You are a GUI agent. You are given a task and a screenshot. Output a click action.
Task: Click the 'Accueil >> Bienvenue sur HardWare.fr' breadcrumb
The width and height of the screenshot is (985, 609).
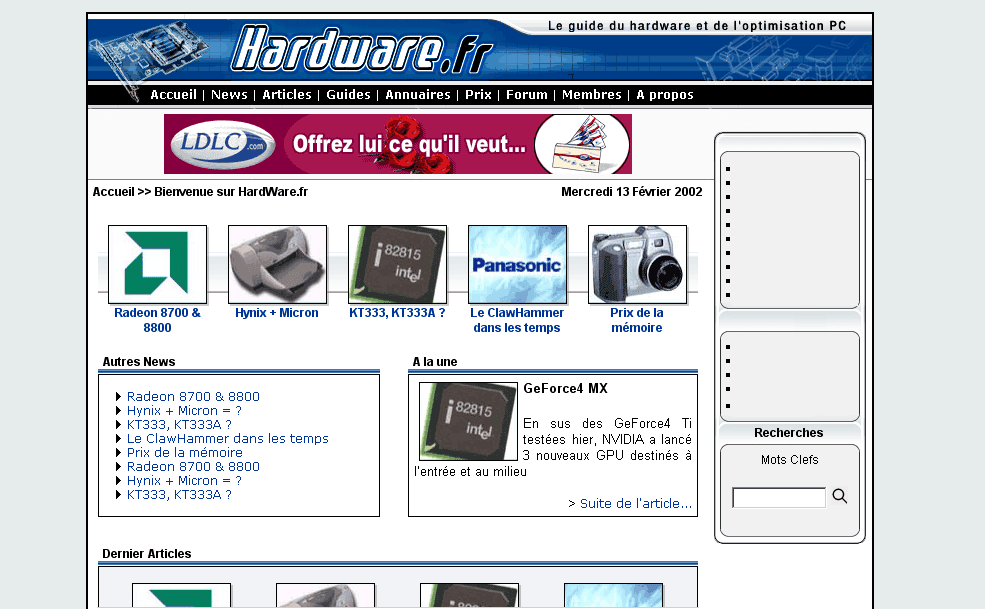click(200, 192)
